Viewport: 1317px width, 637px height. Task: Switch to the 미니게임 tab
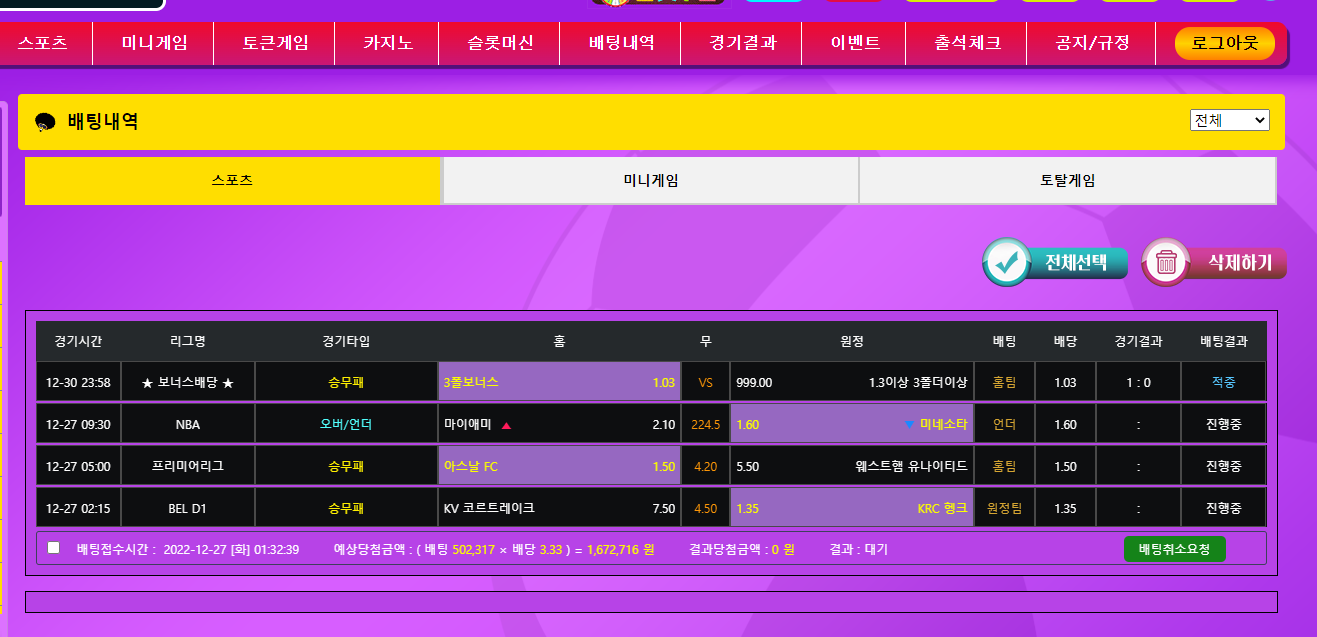pos(650,181)
